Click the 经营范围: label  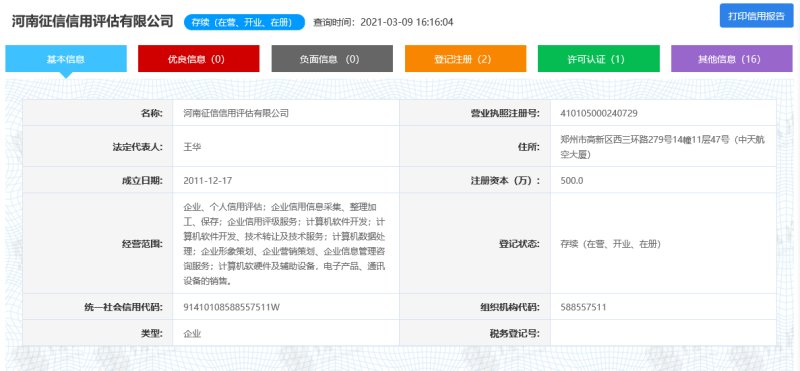[142, 244]
